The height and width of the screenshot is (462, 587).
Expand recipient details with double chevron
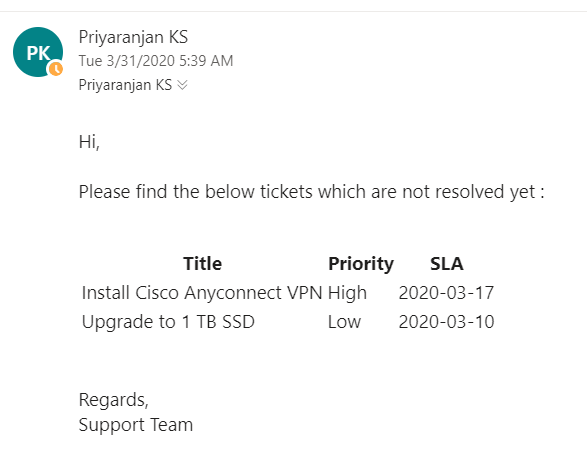click(182, 85)
